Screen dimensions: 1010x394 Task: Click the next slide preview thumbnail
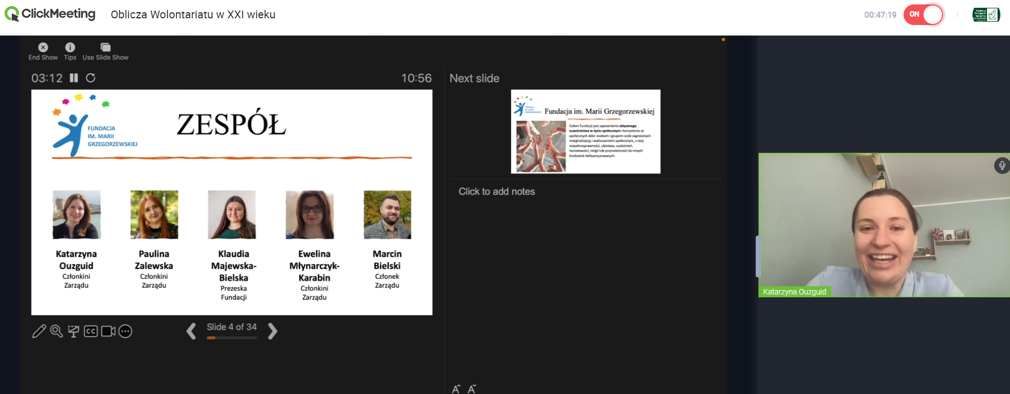tap(586, 131)
